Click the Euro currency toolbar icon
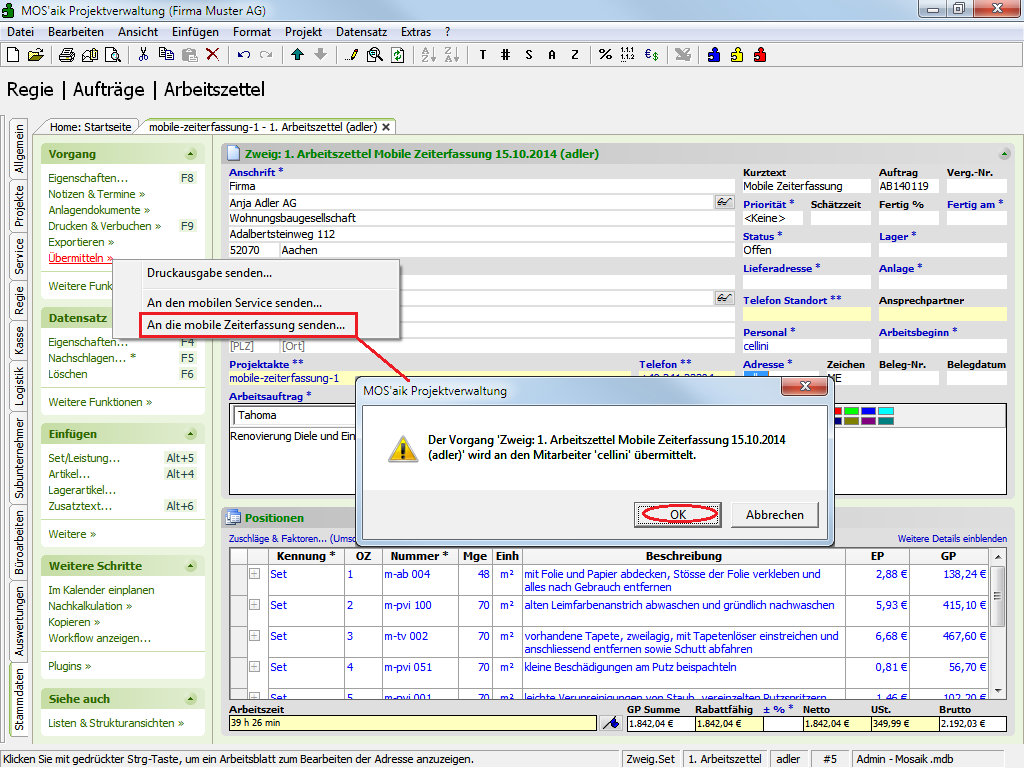The width and height of the screenshot is (1024, 768). [651, 54]
